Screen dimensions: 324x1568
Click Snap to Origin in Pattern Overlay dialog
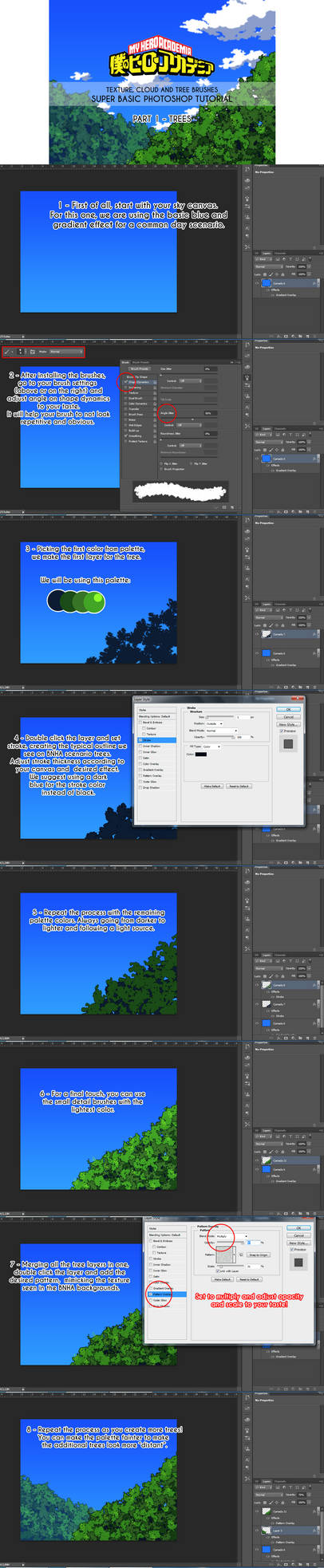(x=258, y=1255)
